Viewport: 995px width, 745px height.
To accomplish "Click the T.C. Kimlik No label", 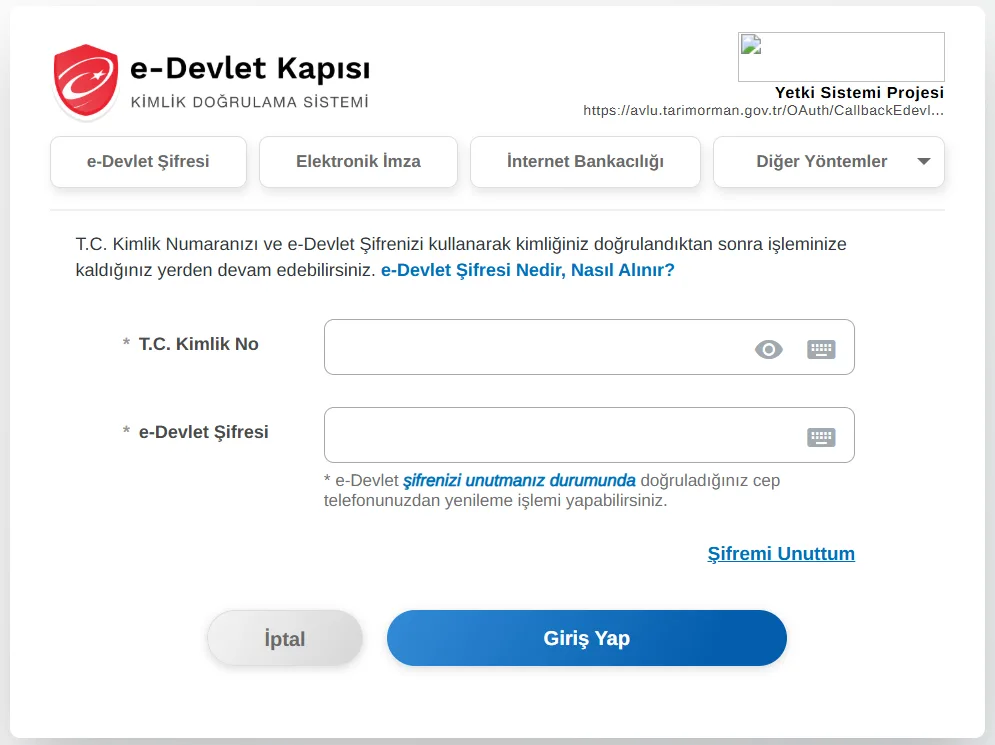I will tap(199, 344).
